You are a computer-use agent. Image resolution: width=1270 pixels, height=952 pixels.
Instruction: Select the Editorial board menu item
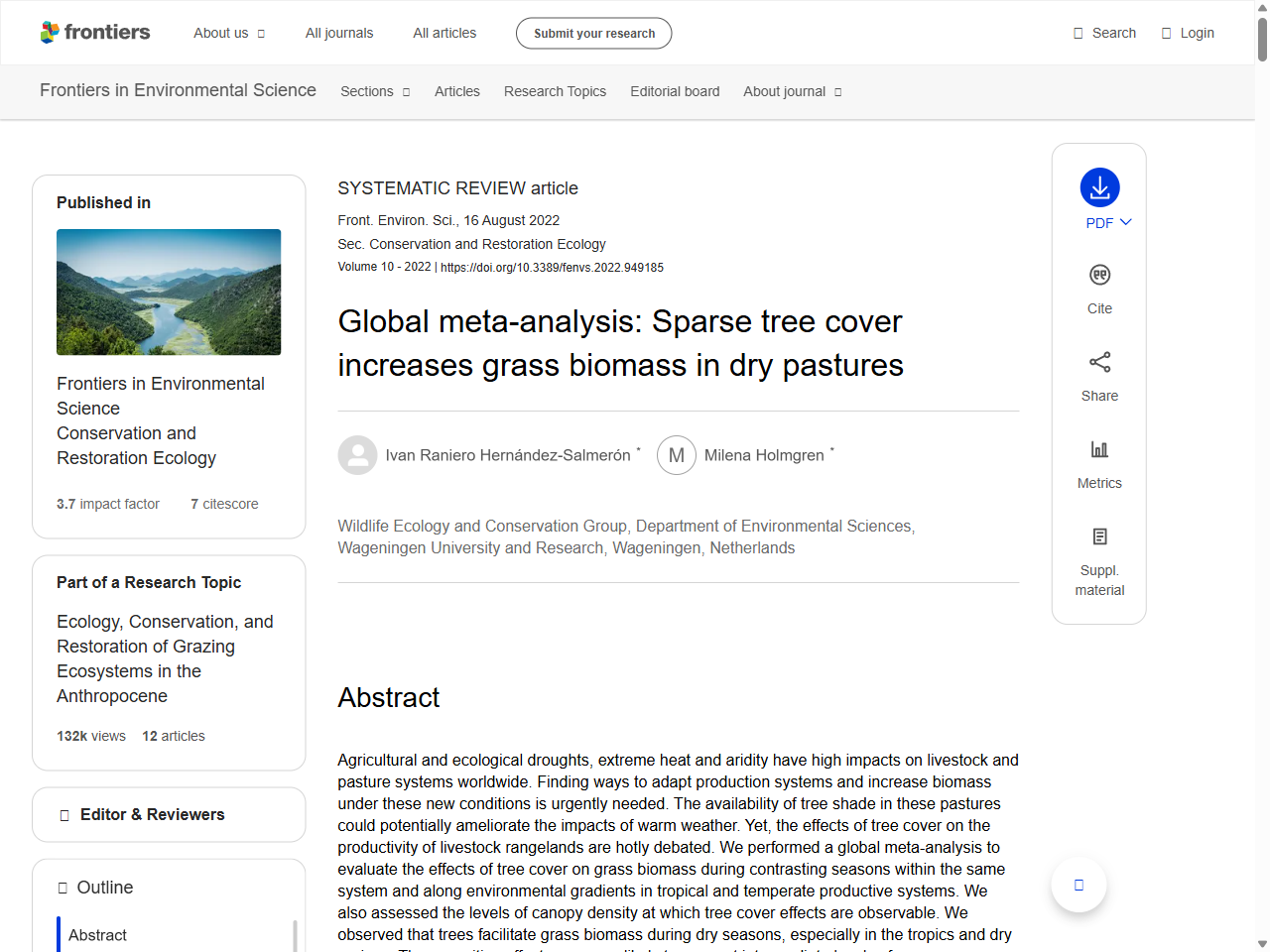(675, 91)
